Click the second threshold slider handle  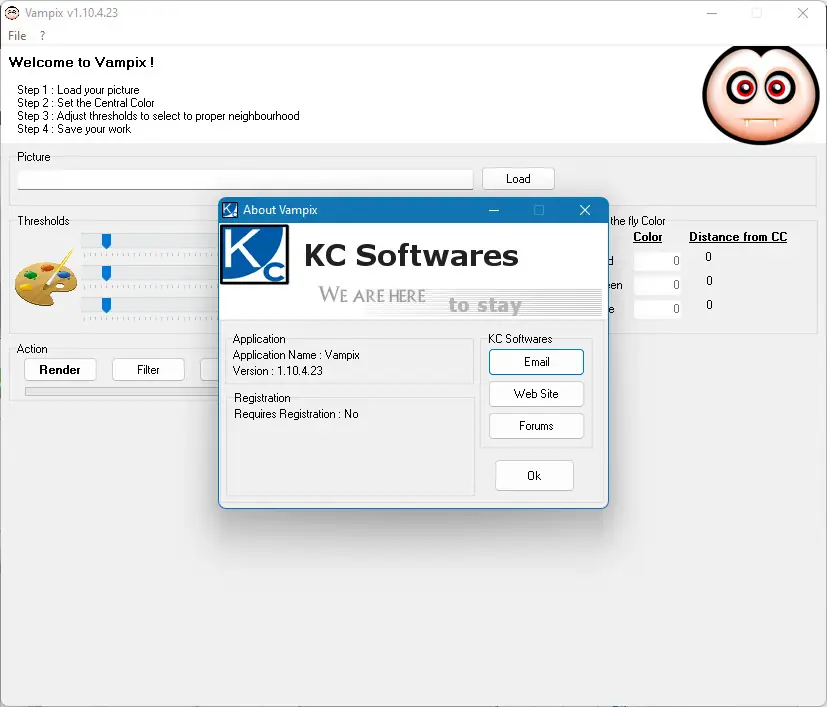pyautogui.click(x=107, y=273)
